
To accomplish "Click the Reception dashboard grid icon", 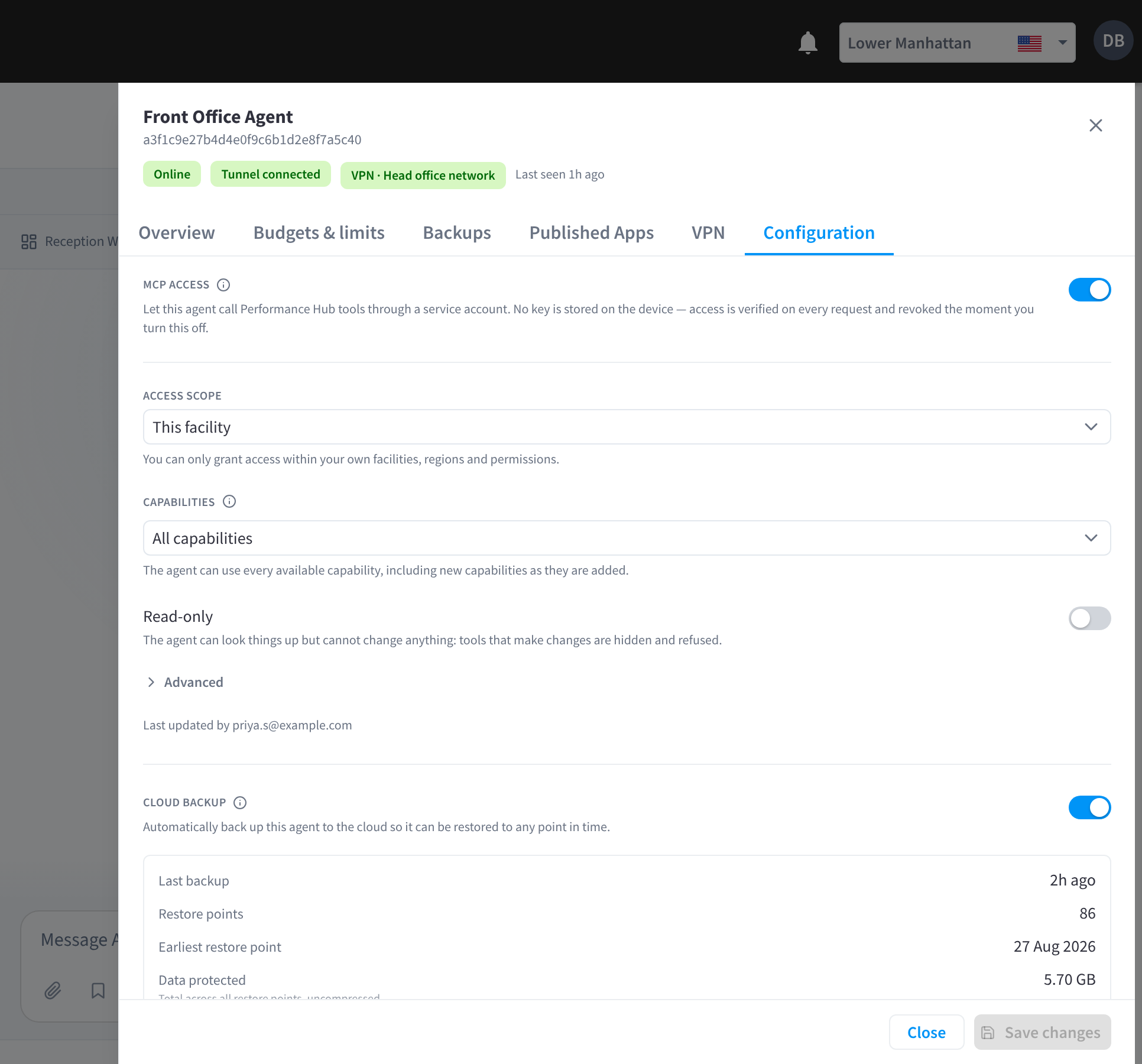I will (x=29, y=241).
